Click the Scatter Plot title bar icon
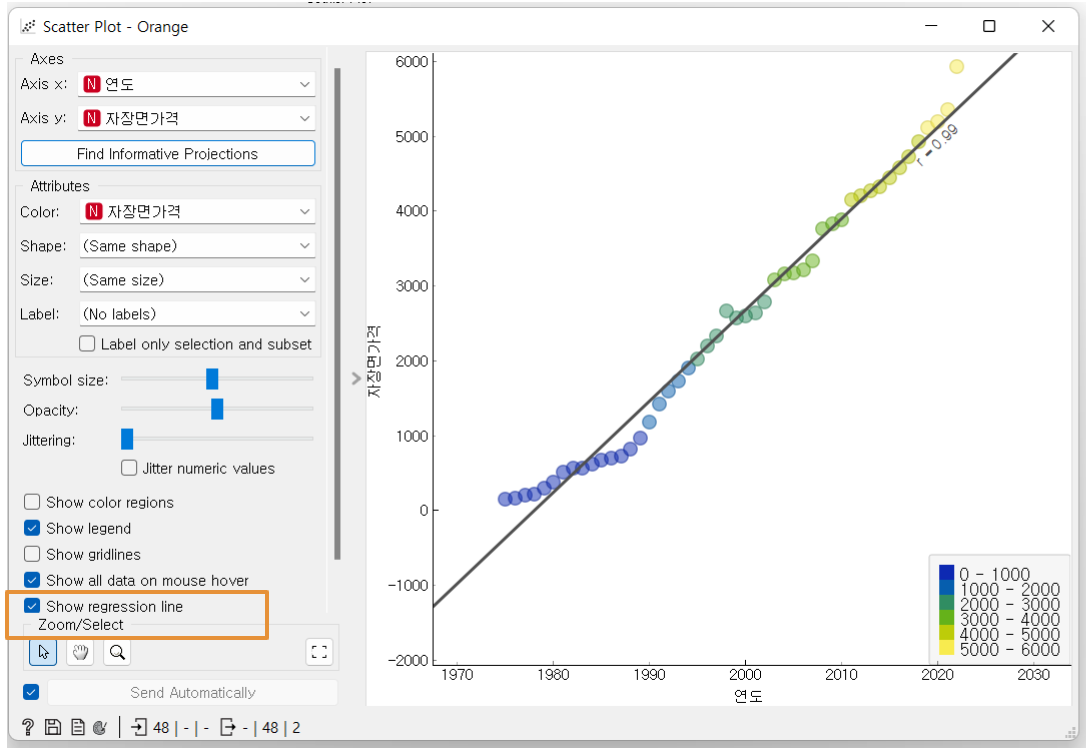 [x=28, y=26]
